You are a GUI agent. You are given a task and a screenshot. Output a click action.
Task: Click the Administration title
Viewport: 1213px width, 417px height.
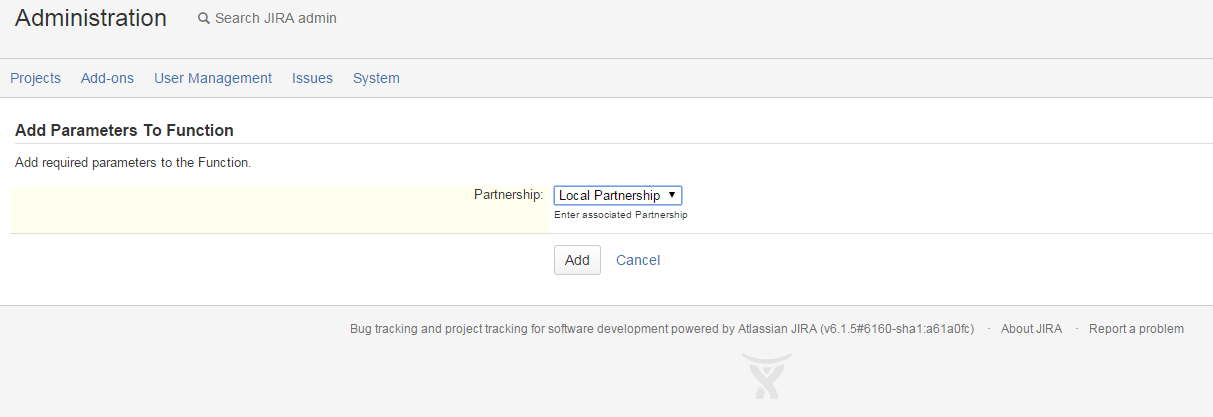click(x=91, y=18)
